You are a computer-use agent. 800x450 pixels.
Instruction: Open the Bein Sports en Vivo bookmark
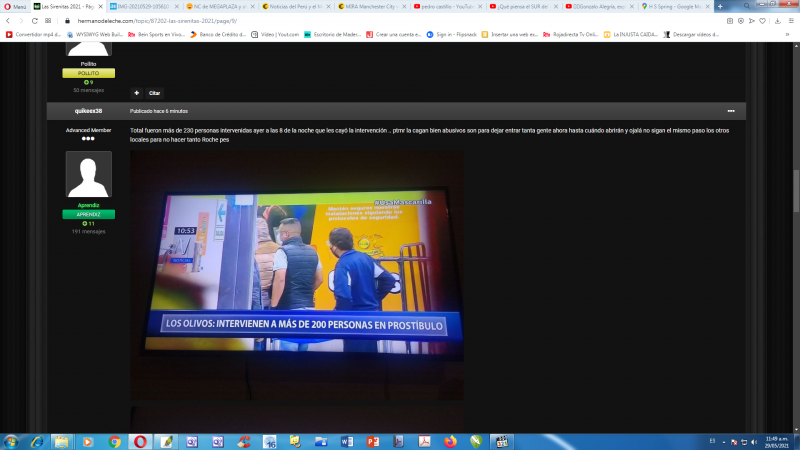tap(152, 33)
